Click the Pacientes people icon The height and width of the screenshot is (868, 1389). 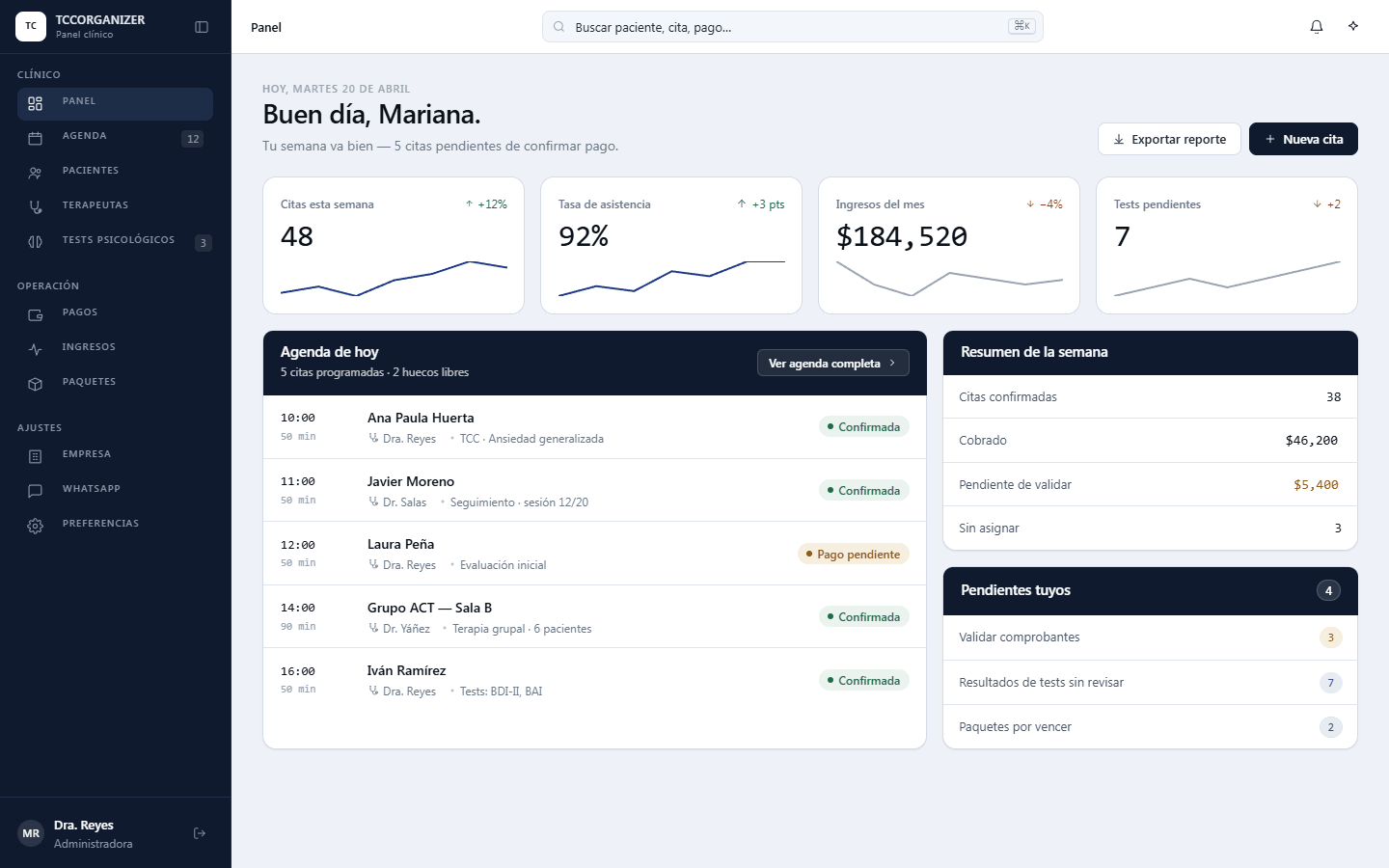point(36,173)
